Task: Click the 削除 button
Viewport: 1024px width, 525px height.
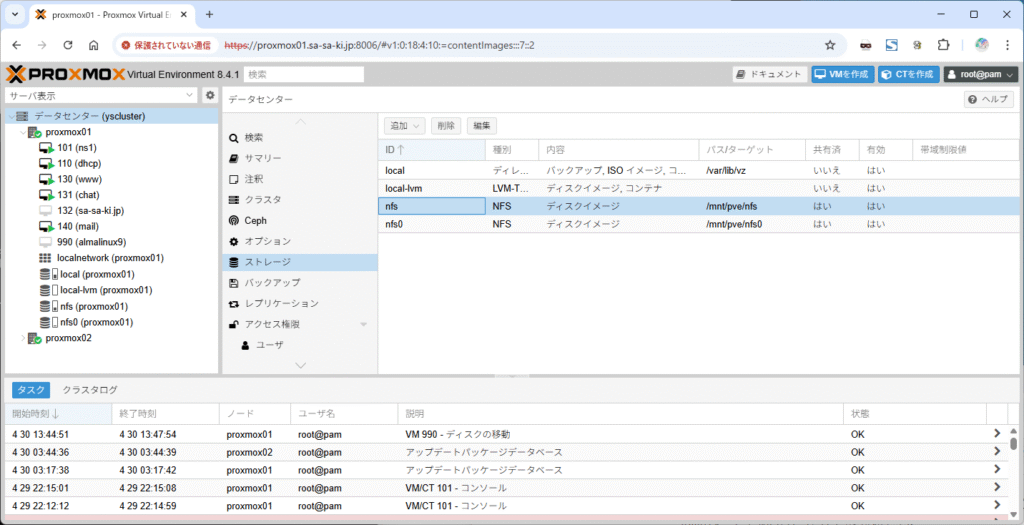Action: [446, 126]
